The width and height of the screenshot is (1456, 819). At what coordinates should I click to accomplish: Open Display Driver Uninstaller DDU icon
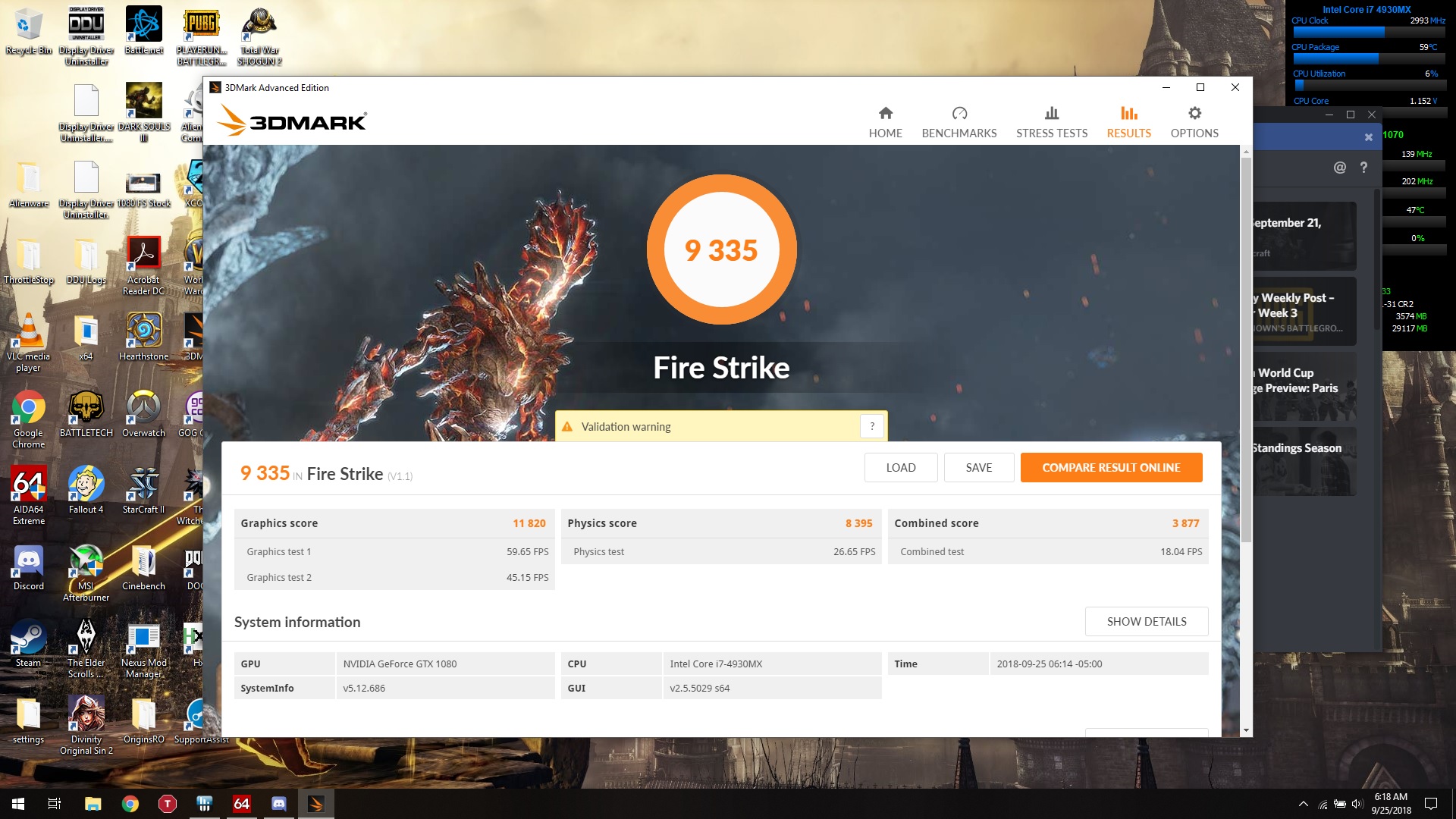pos(86,36)
